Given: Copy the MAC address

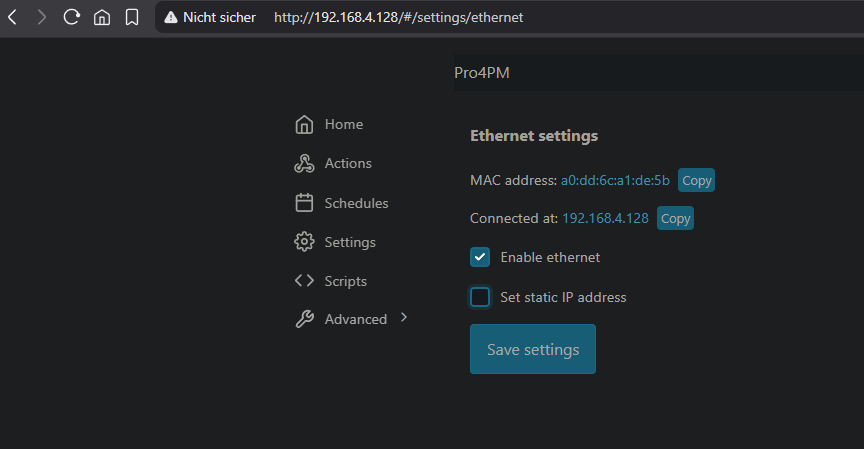Looking at the screenshot, I should pyautogui.click(x=696, y=181).
